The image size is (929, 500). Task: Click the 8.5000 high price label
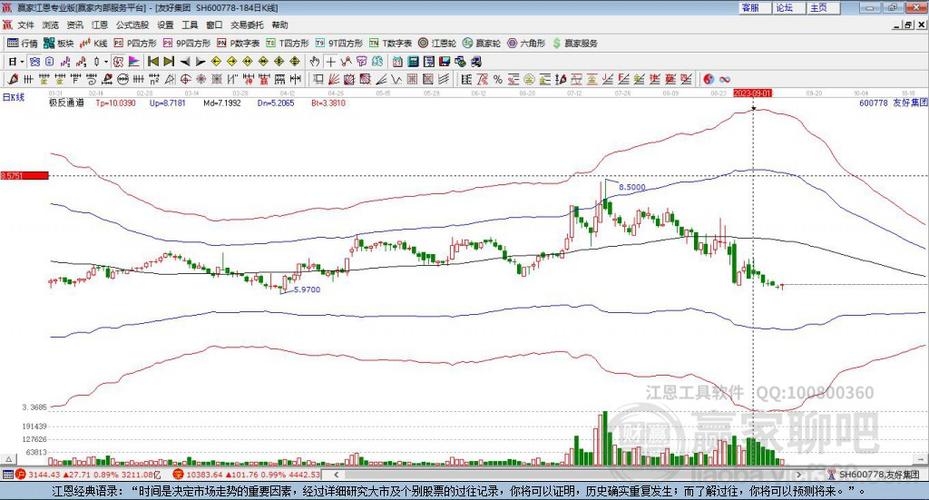(632, 187)
